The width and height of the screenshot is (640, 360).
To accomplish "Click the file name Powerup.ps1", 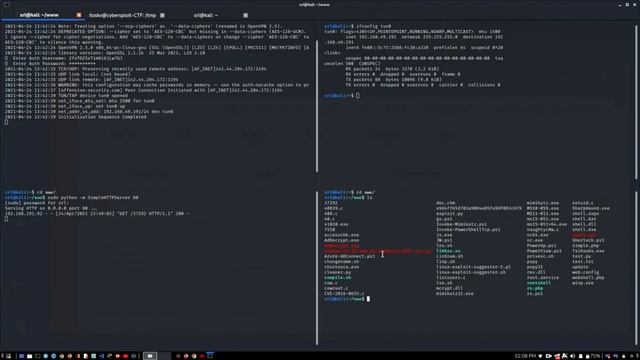I will tap(541, 246).
